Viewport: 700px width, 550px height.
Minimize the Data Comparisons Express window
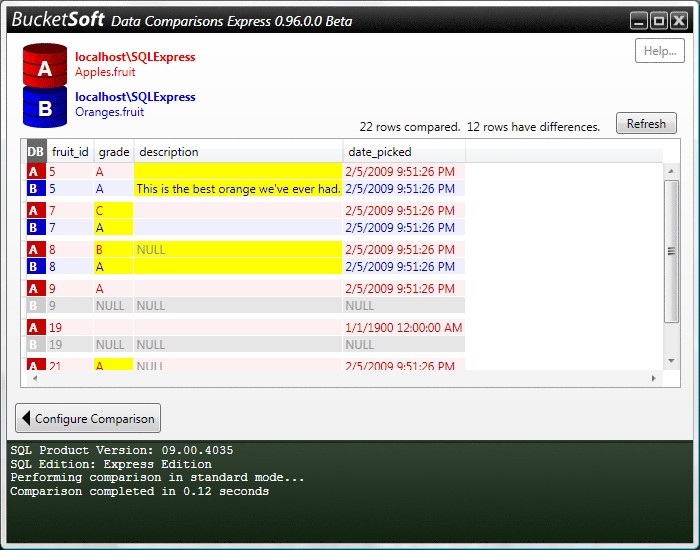click(639, 21)
